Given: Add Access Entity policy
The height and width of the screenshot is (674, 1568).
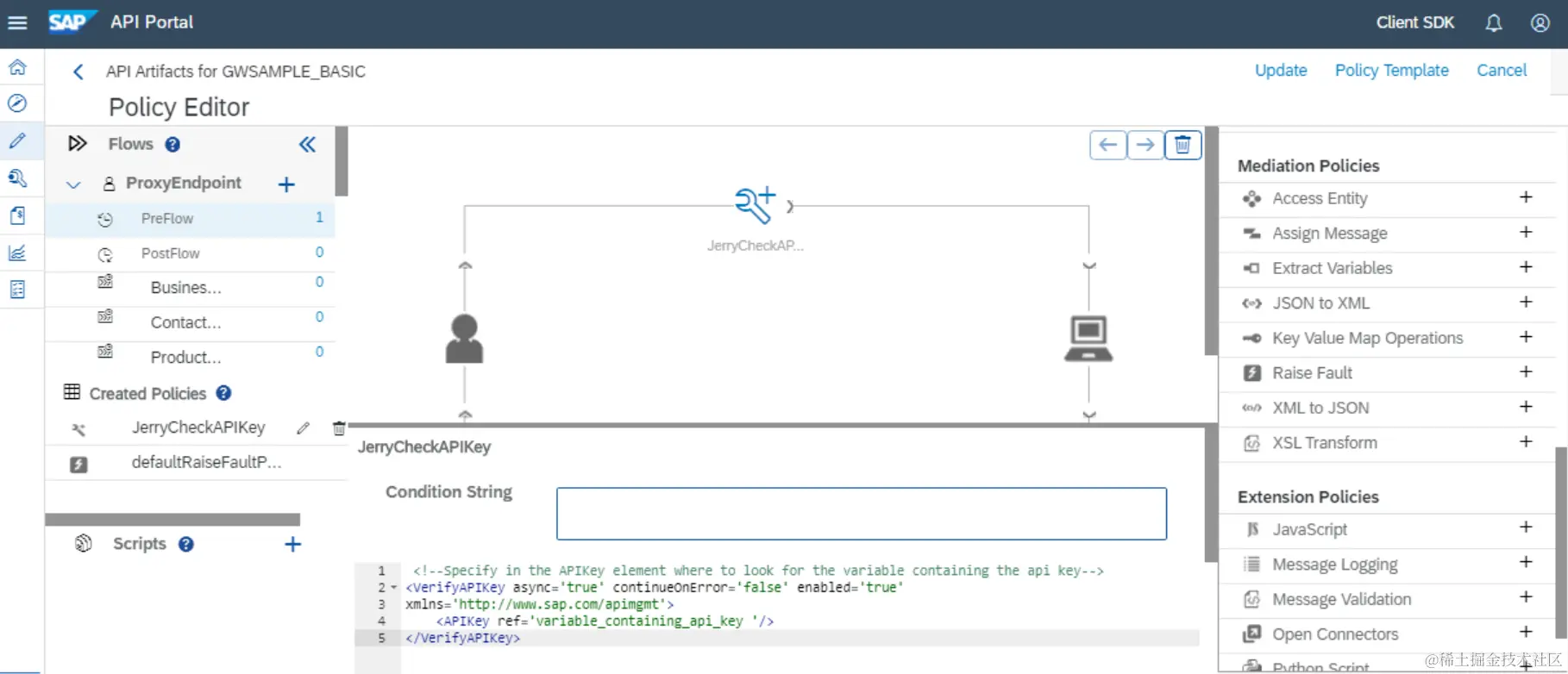Looking at the screenshot, I should (1526, 197).
